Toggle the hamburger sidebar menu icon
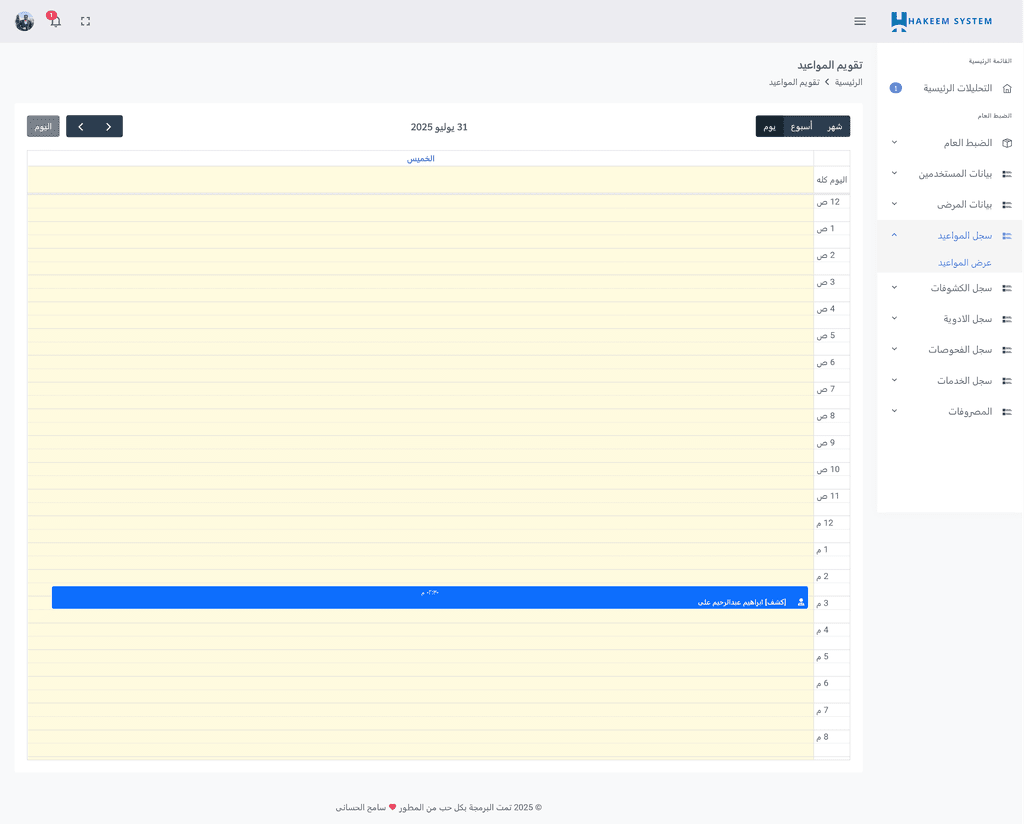Screen dimensions: 1024x824 (860, 21)
